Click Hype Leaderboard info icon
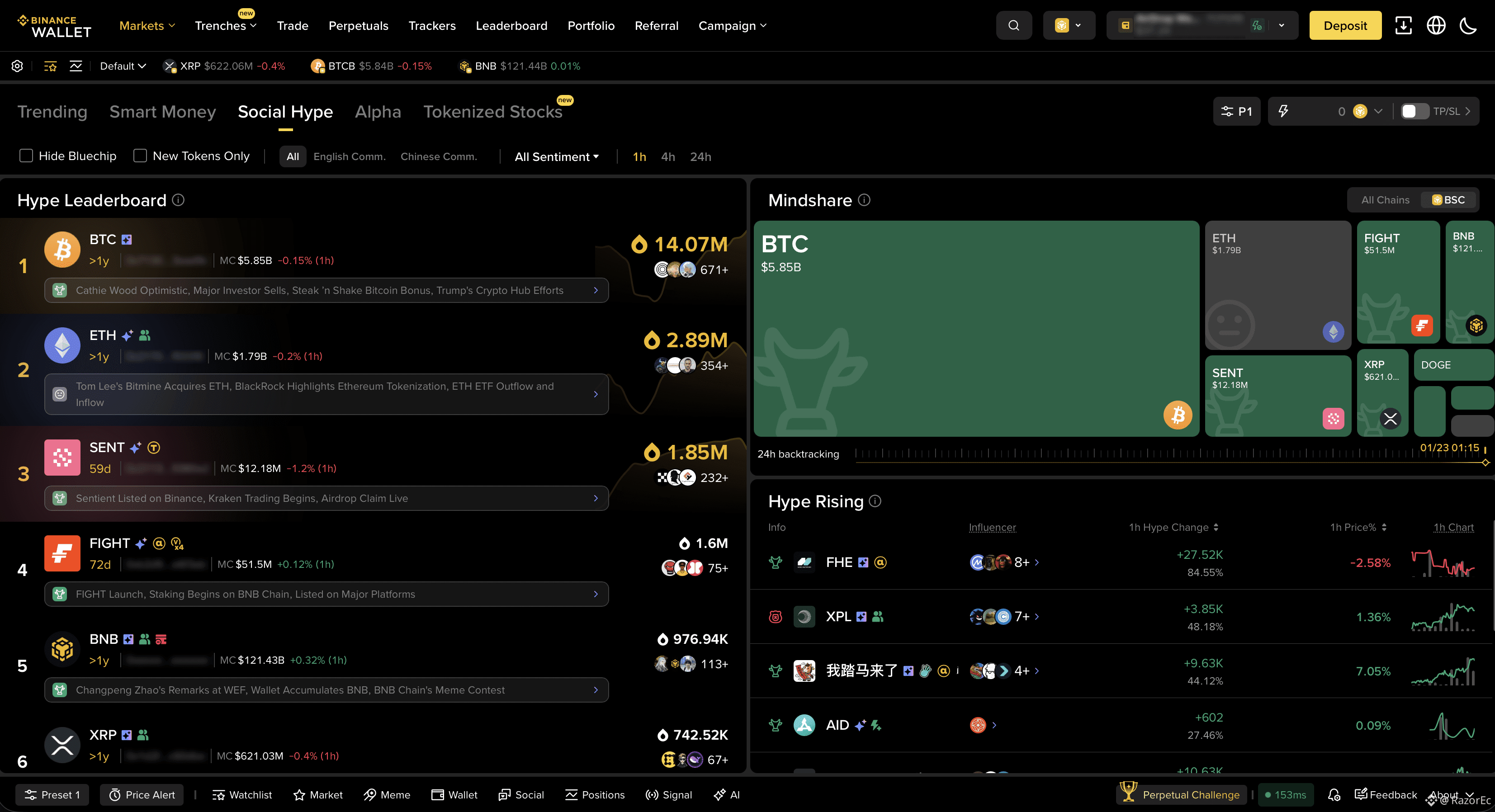The width and height of the screenshot is (1495, 812). [179, 200]
